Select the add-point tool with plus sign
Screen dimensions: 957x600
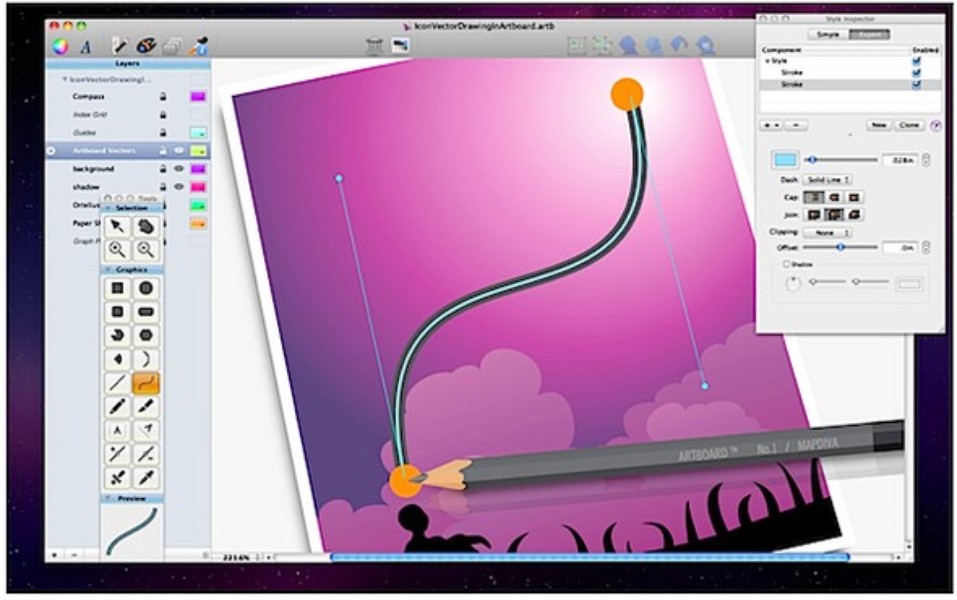[117, 454]
